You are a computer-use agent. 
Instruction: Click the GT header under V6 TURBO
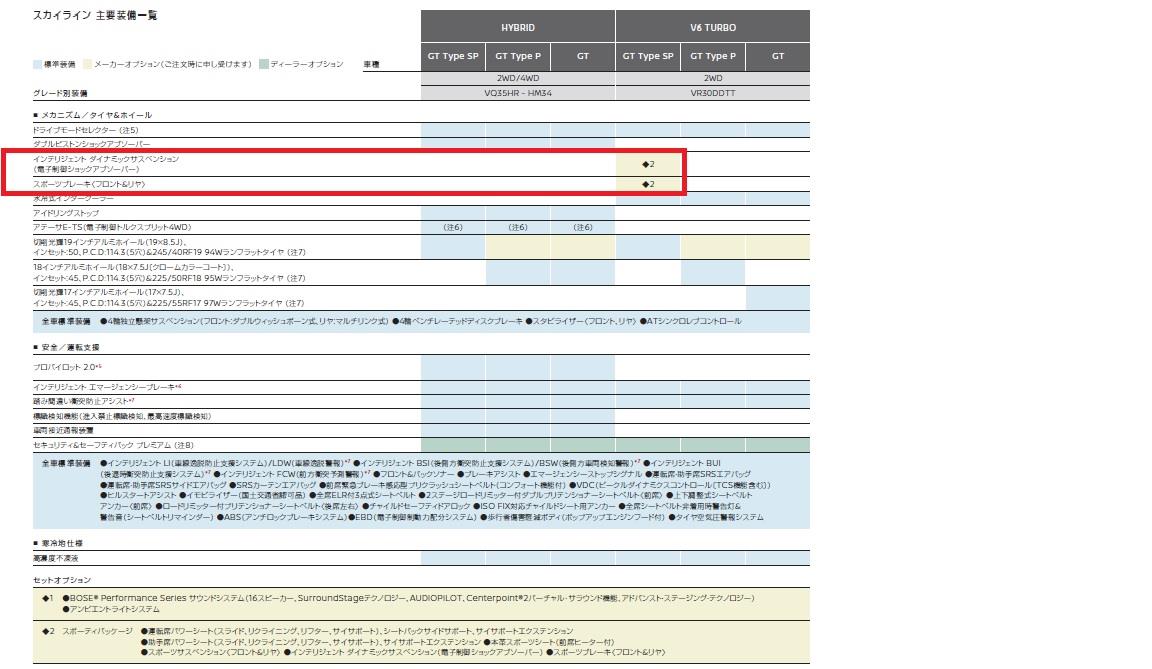point(778,56)
